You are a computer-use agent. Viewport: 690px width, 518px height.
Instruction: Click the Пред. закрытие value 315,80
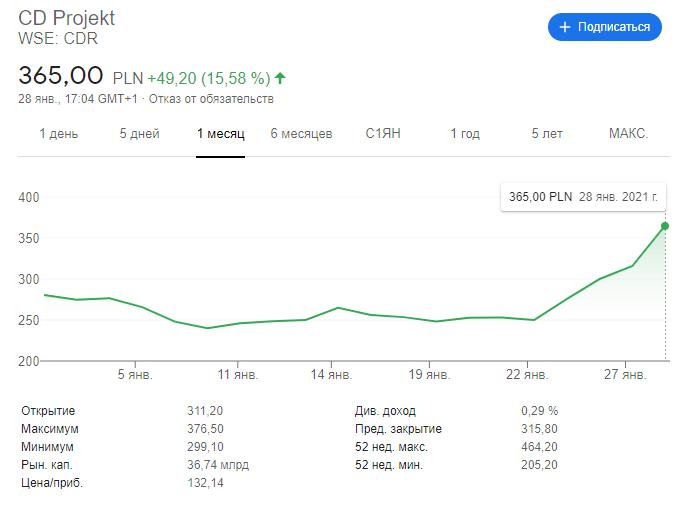[539, 429]
